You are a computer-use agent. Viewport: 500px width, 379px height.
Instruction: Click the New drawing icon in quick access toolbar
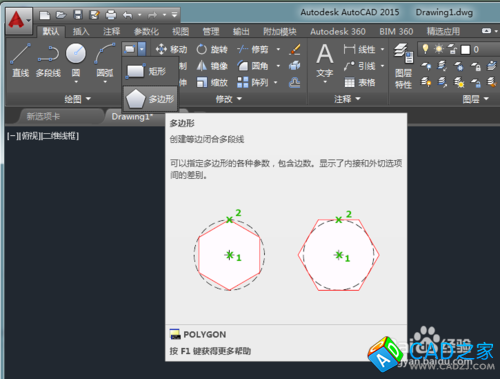pyautogui.click(x=44, y=15)
